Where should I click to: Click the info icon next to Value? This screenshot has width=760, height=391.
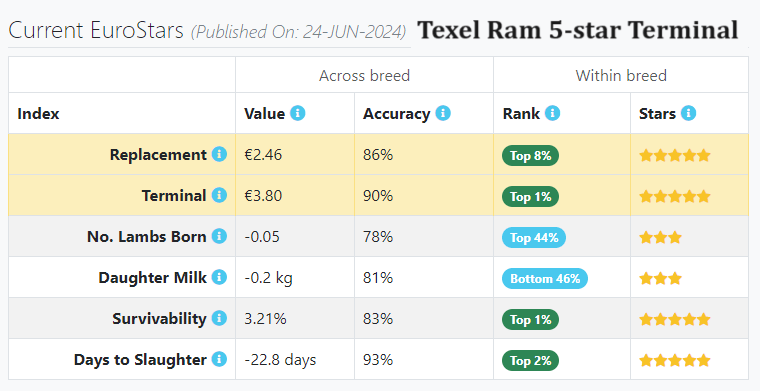click(x=298, y=113)
